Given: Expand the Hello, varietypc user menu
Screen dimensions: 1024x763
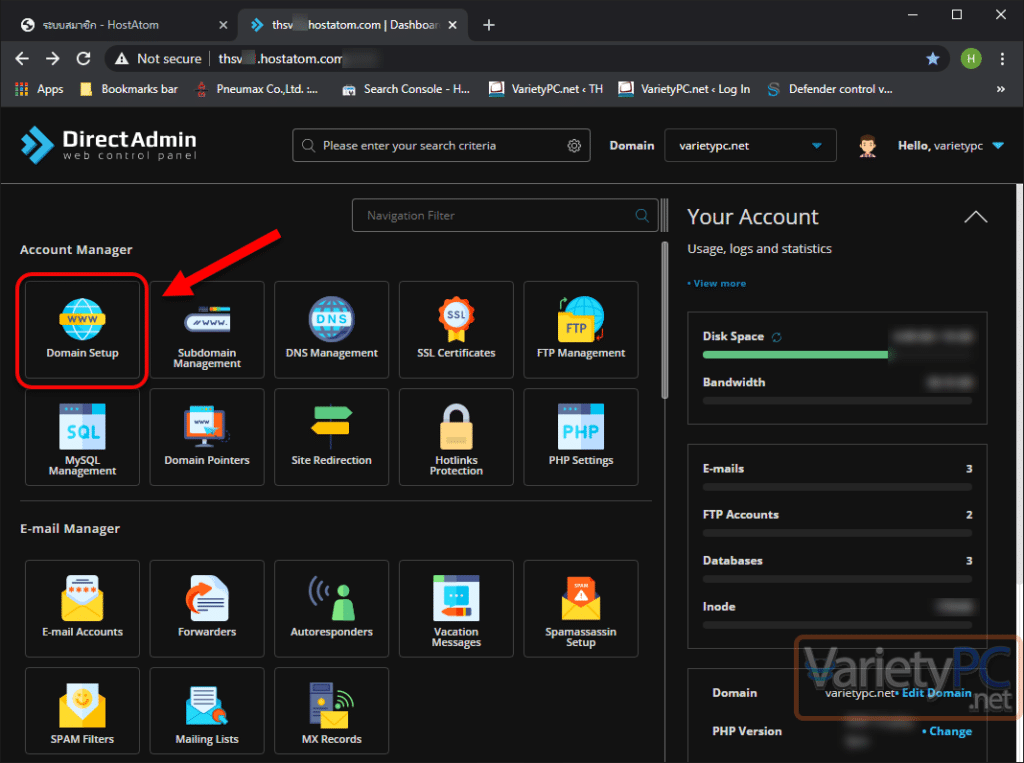Looking at the screenshot, I should click(950, 146).
